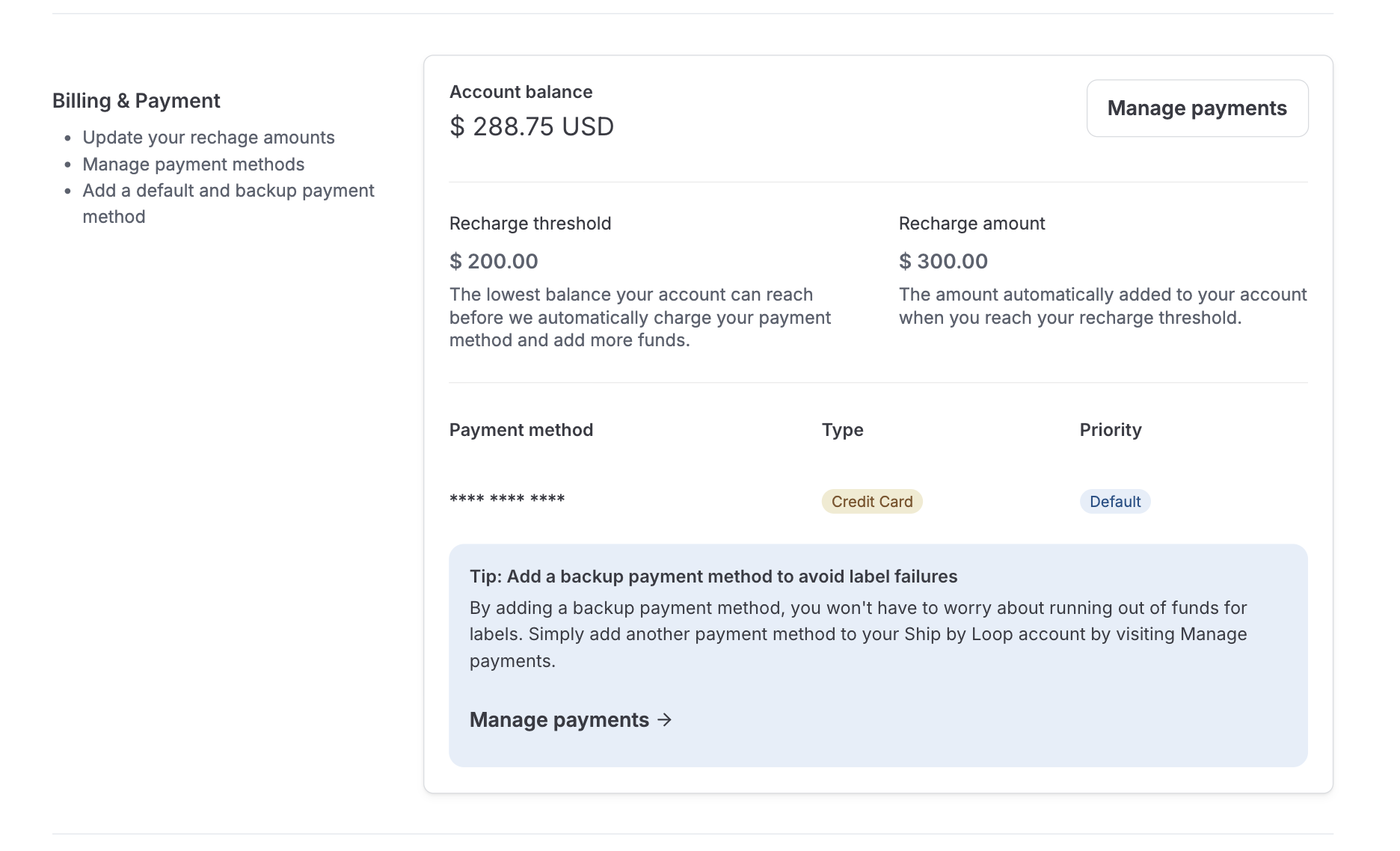Click the Type column header
The image size is (1400, 851).
842,430
